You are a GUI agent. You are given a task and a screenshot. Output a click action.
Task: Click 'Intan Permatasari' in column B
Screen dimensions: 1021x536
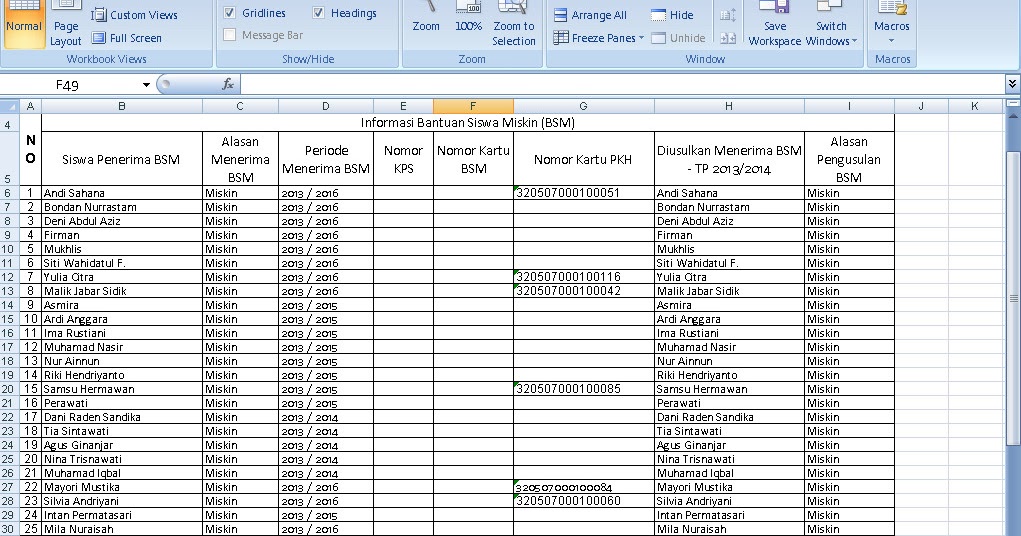tap(122, 515)
